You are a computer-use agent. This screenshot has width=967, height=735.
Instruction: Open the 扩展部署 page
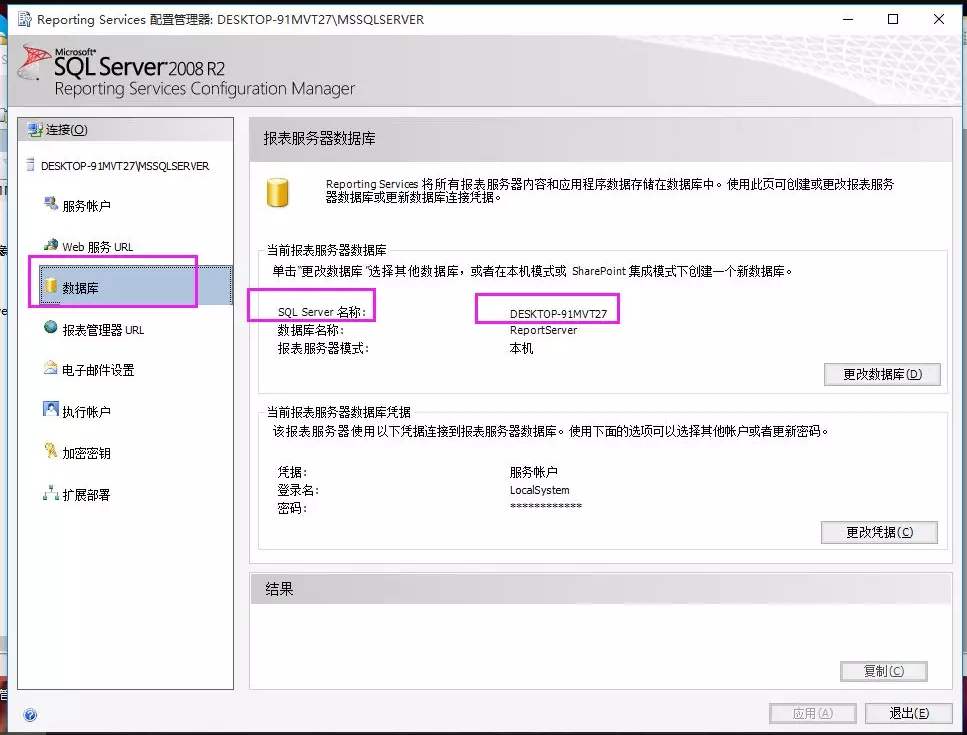click(86, 495)
